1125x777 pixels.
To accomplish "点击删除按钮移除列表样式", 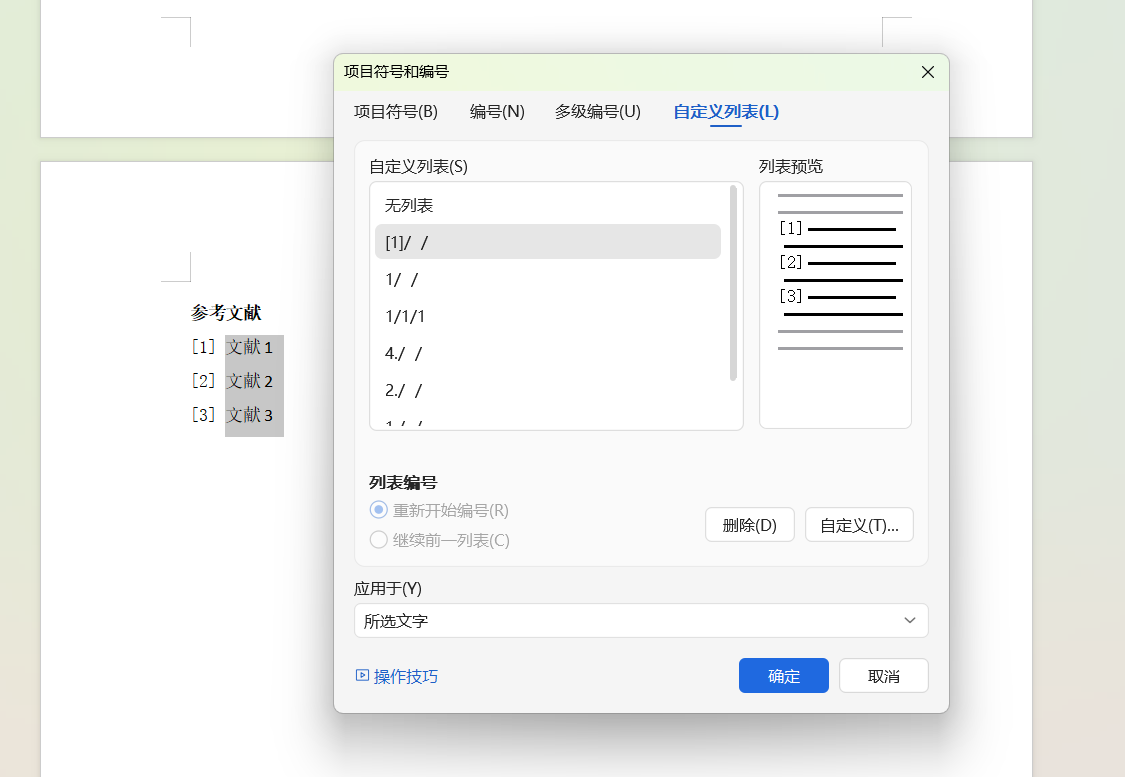I will coord(749,524).
